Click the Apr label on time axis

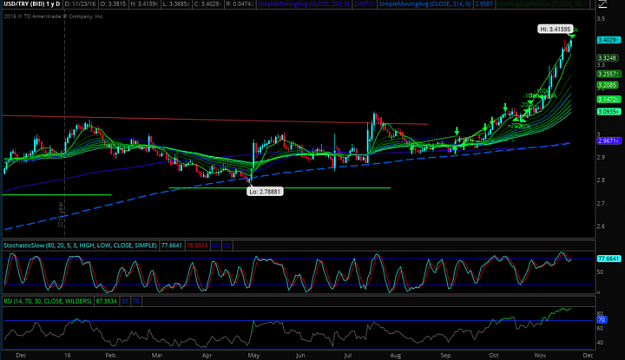207,355
